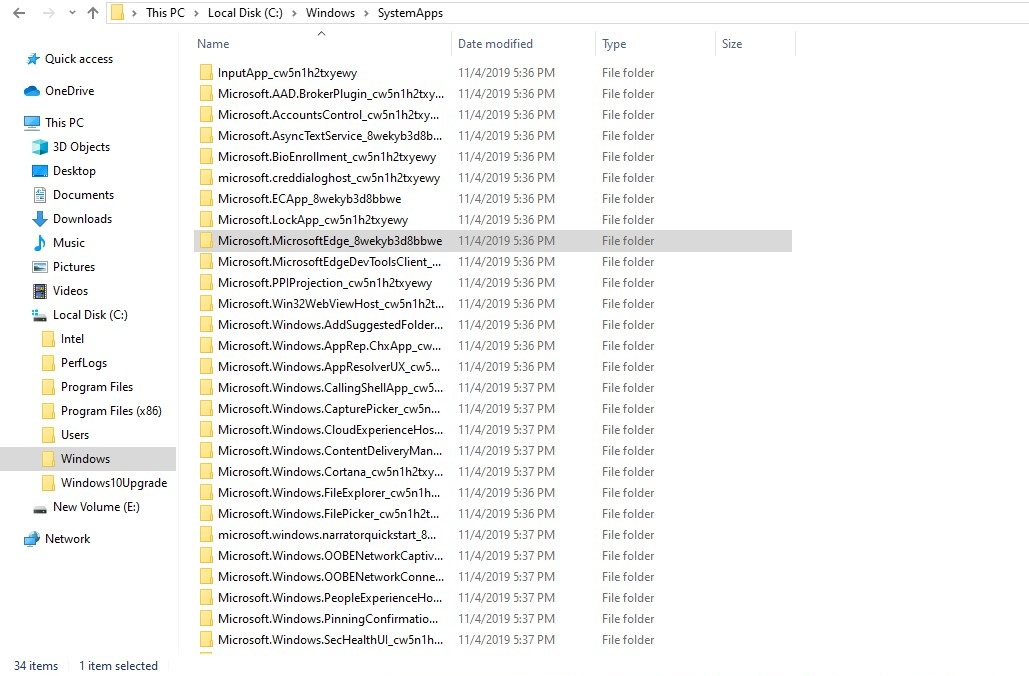Click the address bar folder icon

117,12
